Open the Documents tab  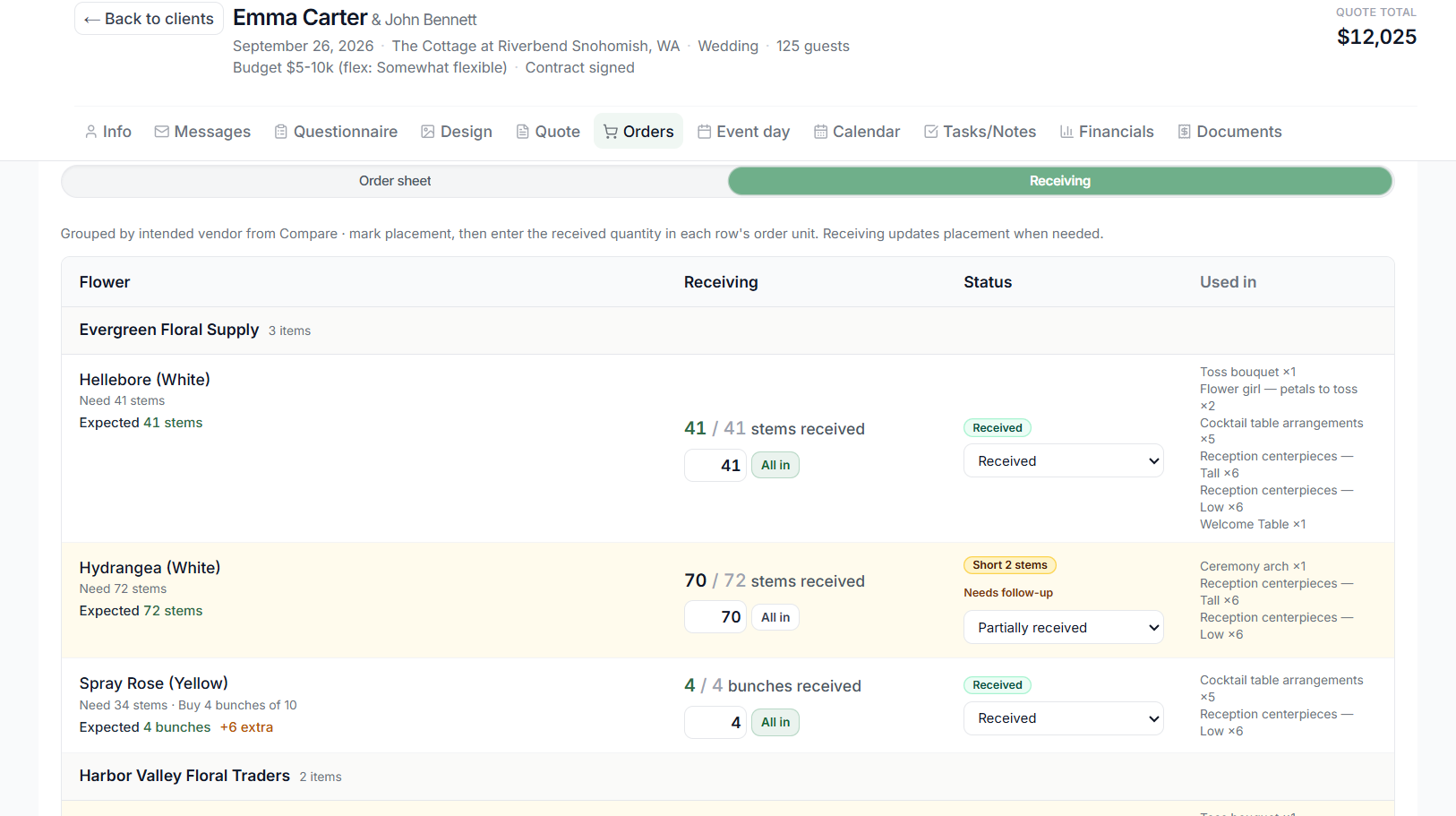tap(1229, 132)
